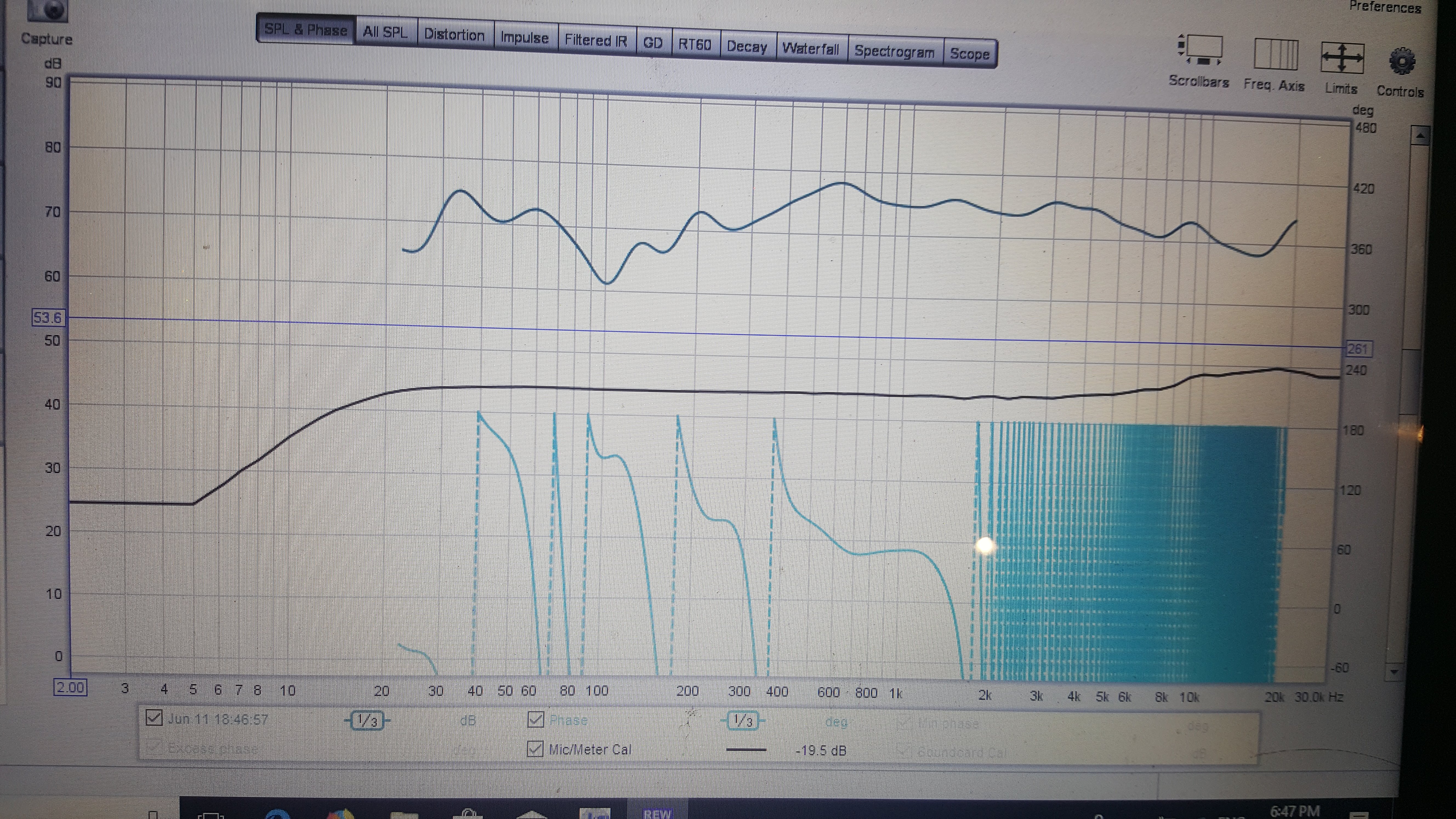Click the 30.0k Hz axis end label
Image resolution: width=1456 pixels, height=819 pixels.
[1319, 697]
